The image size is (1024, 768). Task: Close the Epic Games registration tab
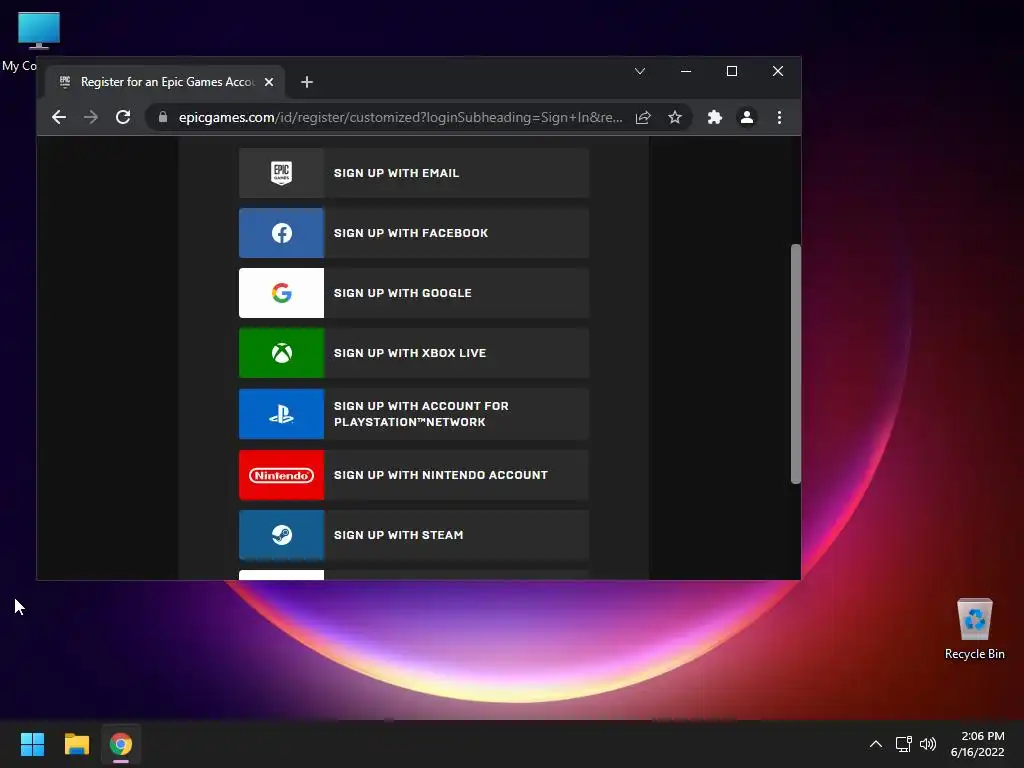pyautogui.click(x=268, y=82)
